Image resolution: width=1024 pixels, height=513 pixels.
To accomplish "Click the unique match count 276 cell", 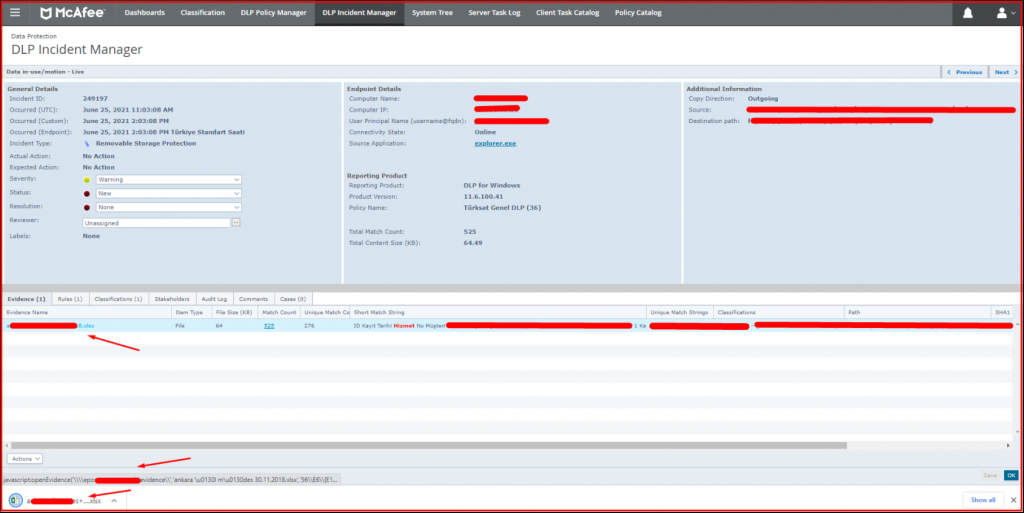I will click(310, 326).
